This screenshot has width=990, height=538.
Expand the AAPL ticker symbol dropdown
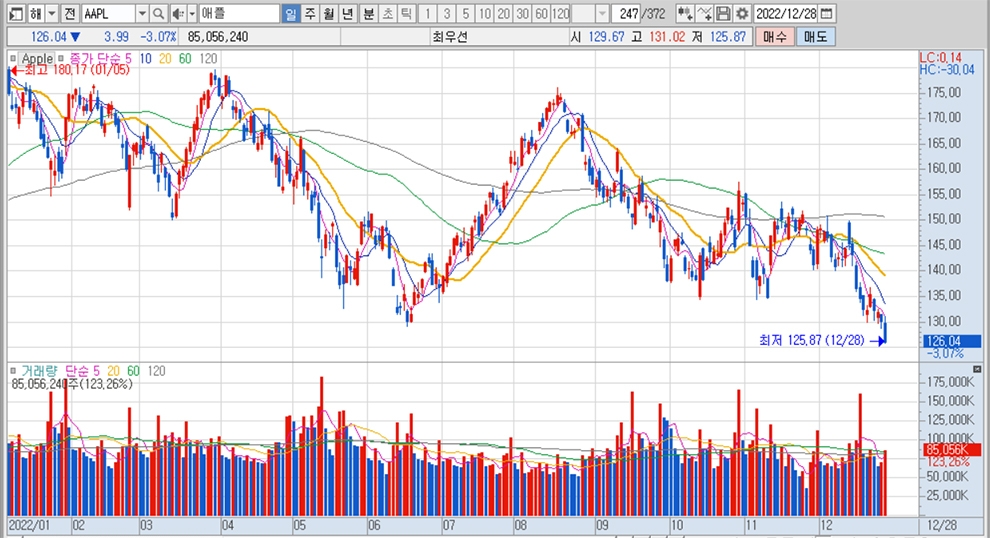141,14
